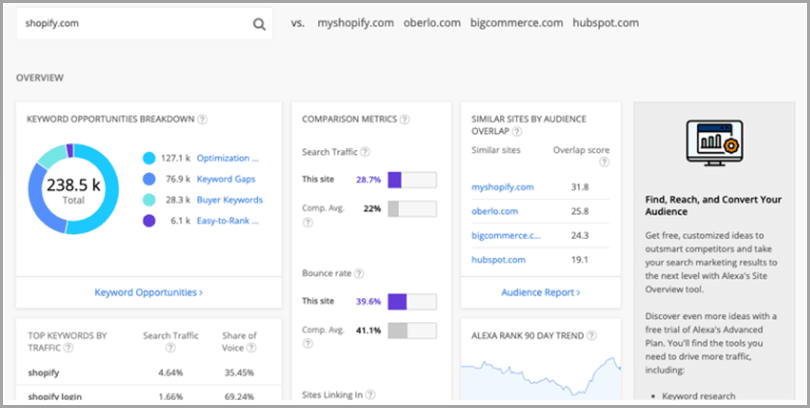The width and height of the screenshot is (810, 408).
Task: Click the 69.24% share of voice value
Action: [239, 397]
